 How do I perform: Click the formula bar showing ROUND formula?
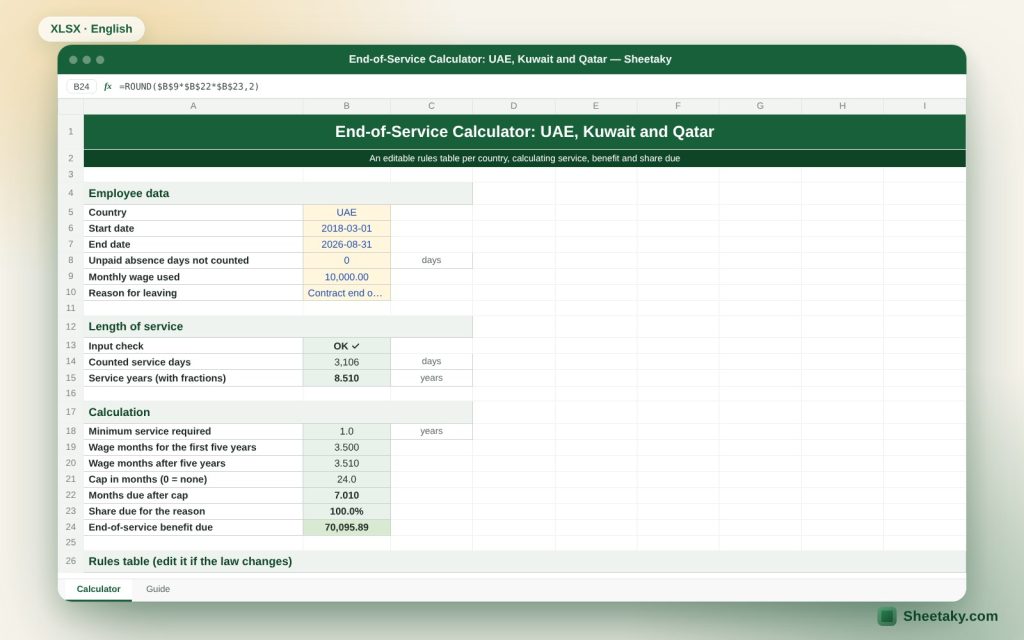pyautogui.click(x=189, y=86)
